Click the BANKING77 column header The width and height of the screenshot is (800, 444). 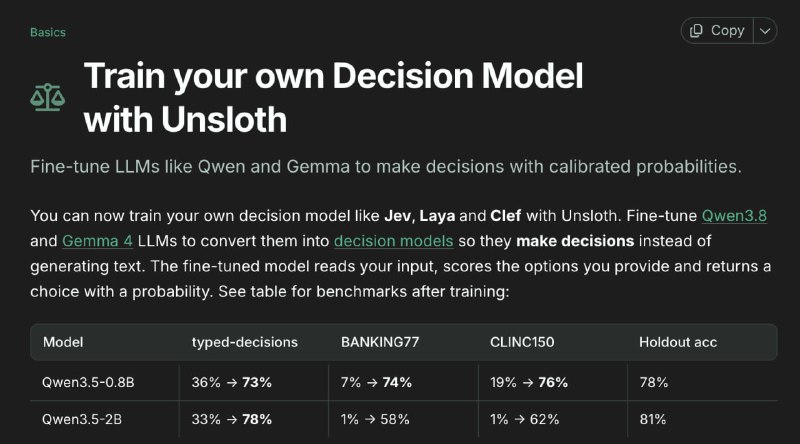pos(380,342)
